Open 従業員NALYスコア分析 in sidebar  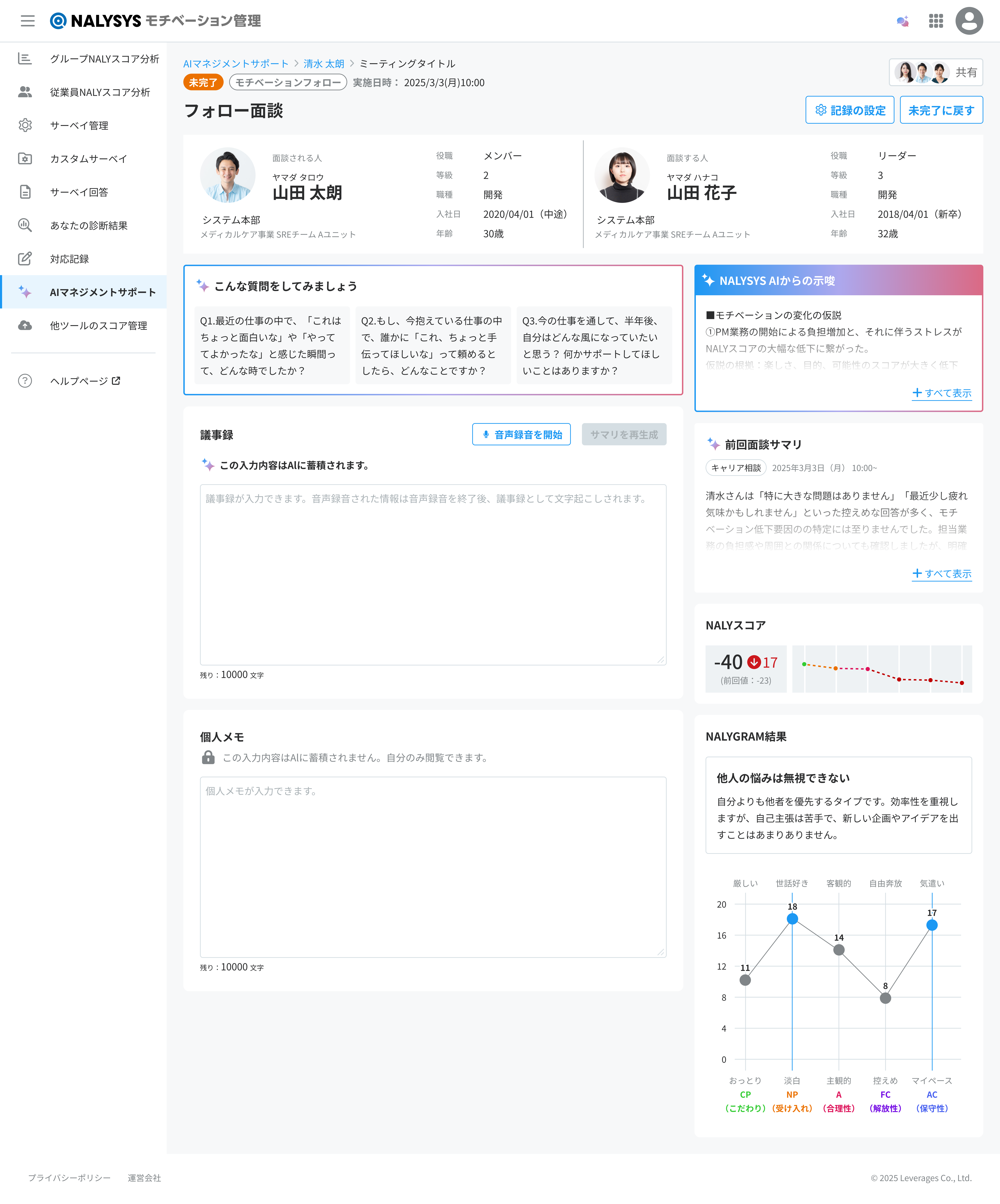83,92
